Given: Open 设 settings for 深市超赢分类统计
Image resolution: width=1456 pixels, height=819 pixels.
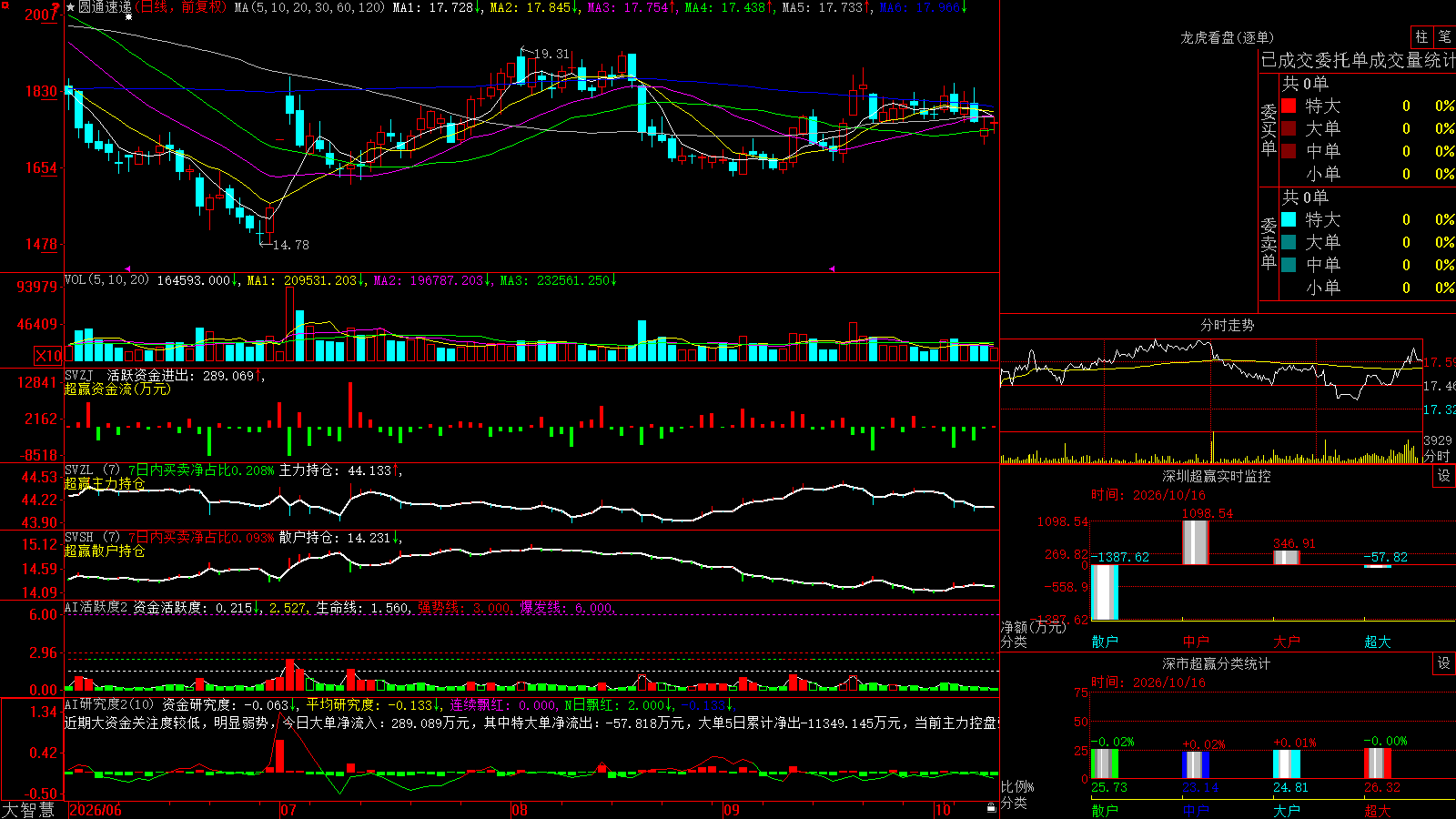Looking at the screenshot, I should [1444, 663].
